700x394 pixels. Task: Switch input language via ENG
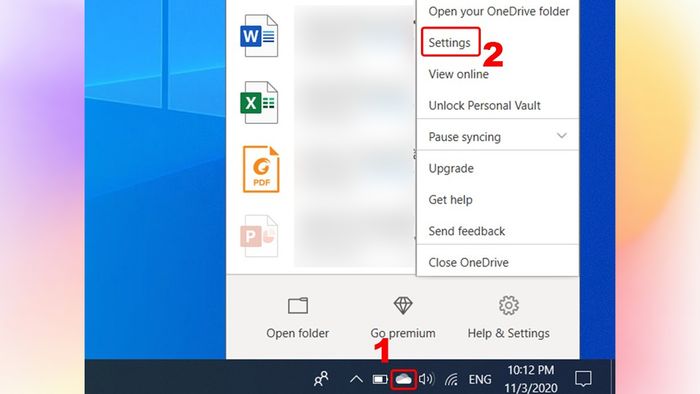pos(480,379)
